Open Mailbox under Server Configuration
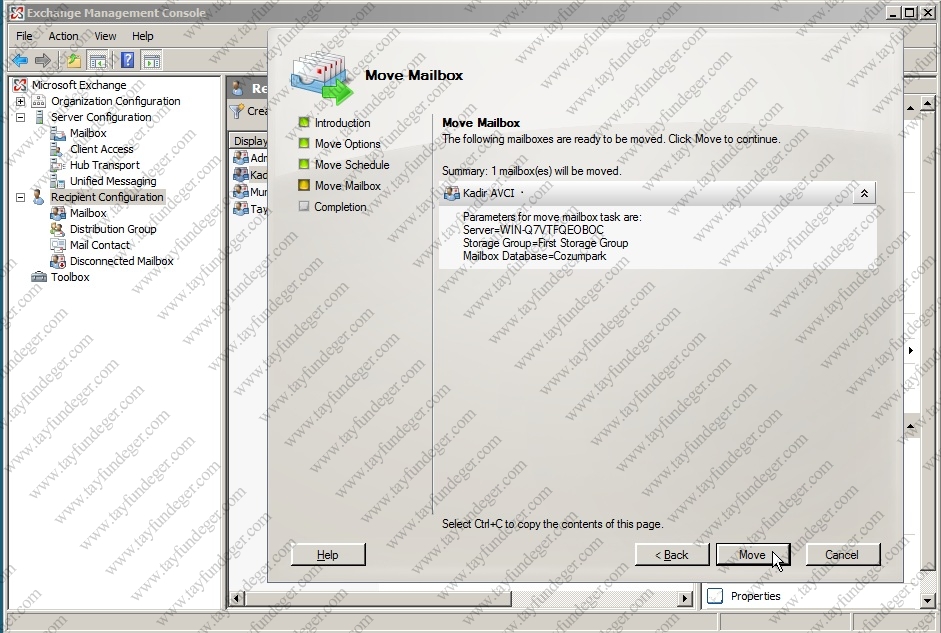Image resolution: width=941 pixels, height=633 pixels. [88, 133]
